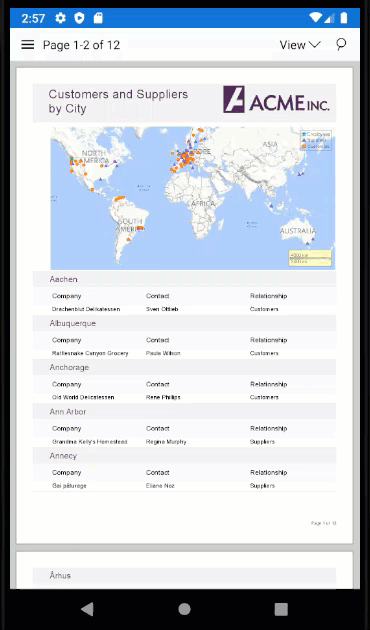The image size is (370, 630).
Task: Select the Albuquerque city group header
Action: [184, 323]
